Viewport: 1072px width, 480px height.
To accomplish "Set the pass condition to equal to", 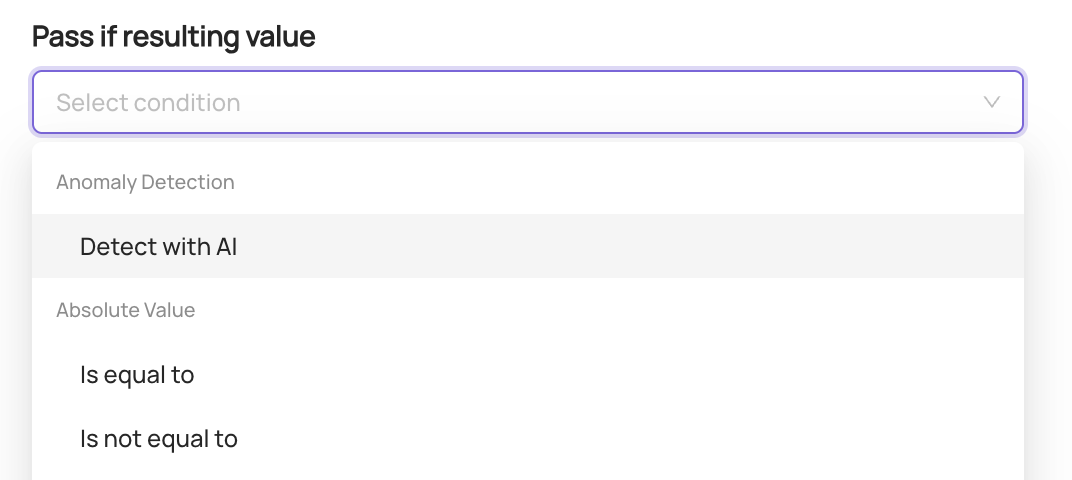I will 137,374.
